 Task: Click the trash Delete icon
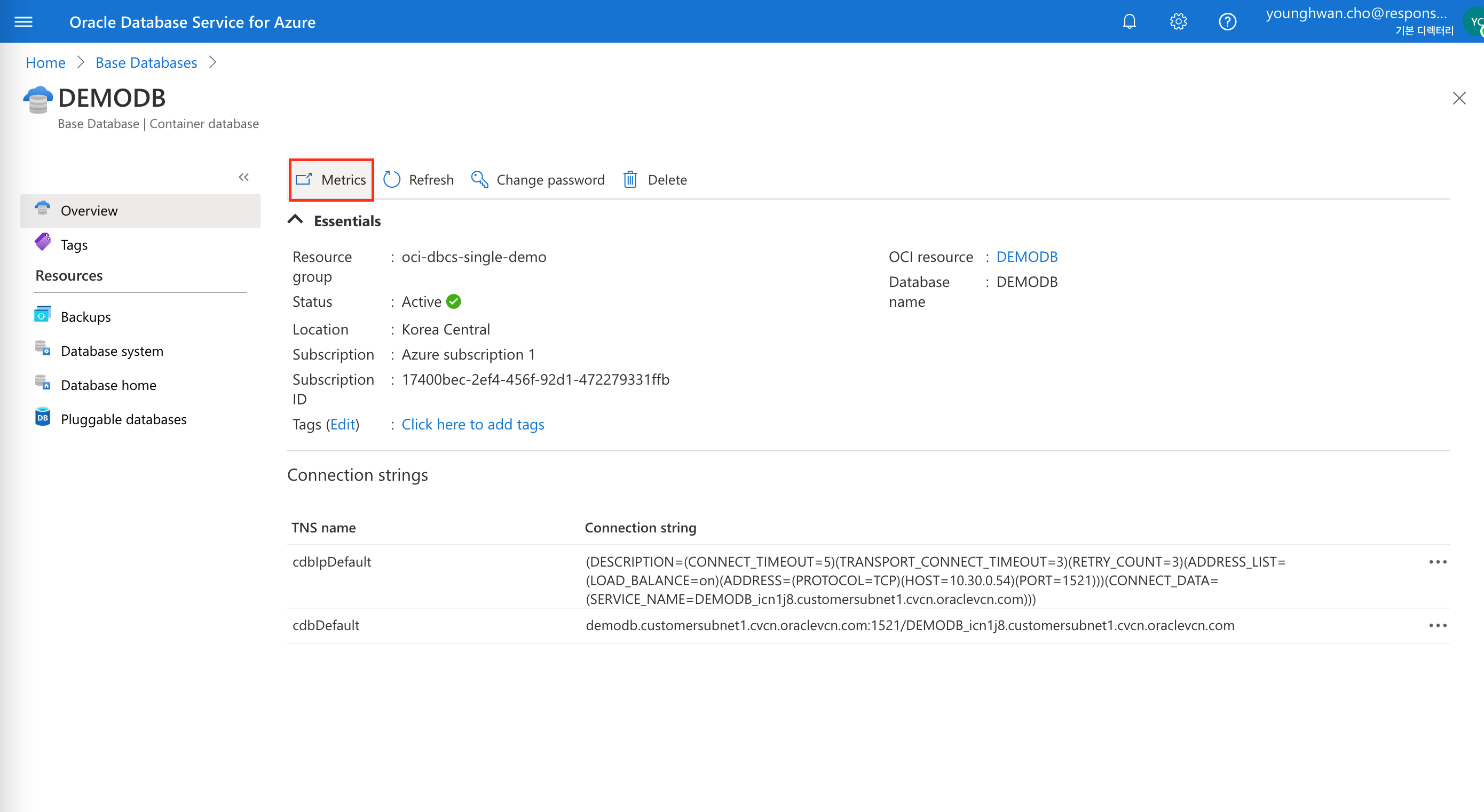tap(630, 180)
